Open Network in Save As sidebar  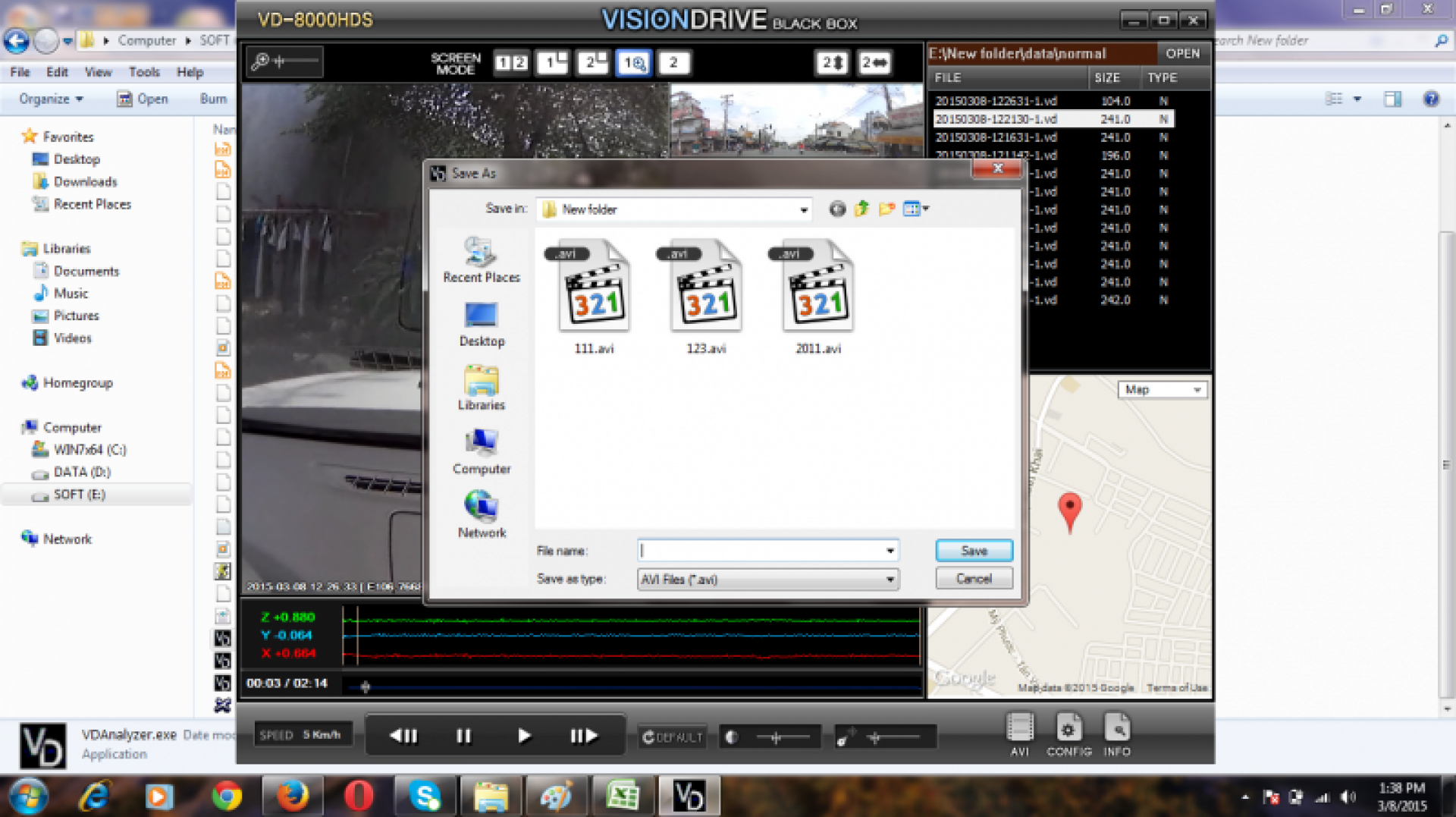[x=482, y=515]
